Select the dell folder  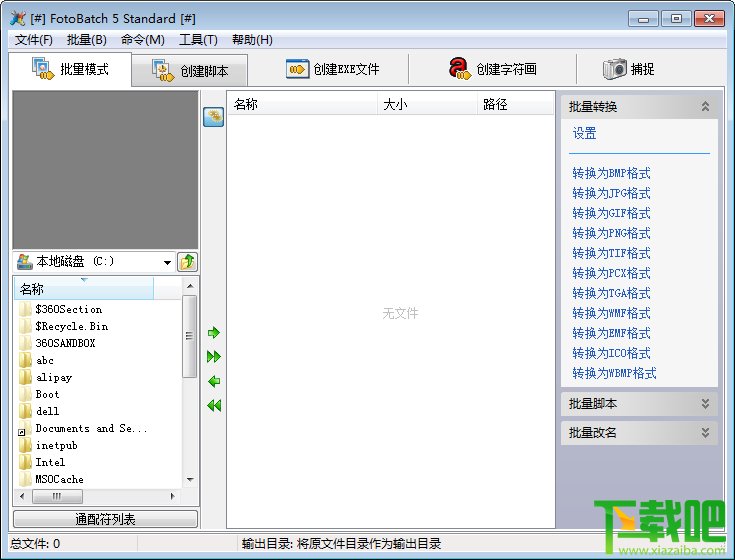tap(39, 411)
